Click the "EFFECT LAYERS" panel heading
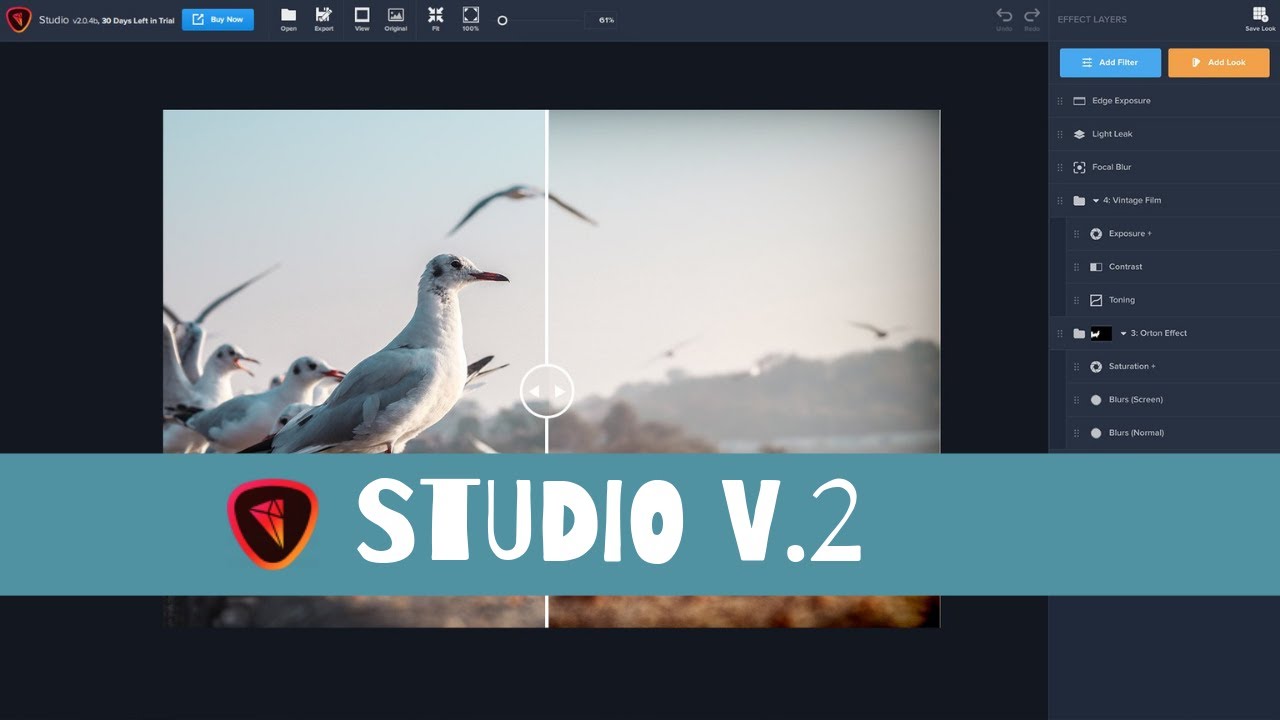This screenshot has width=1280, height=720. pos(1092,19)
